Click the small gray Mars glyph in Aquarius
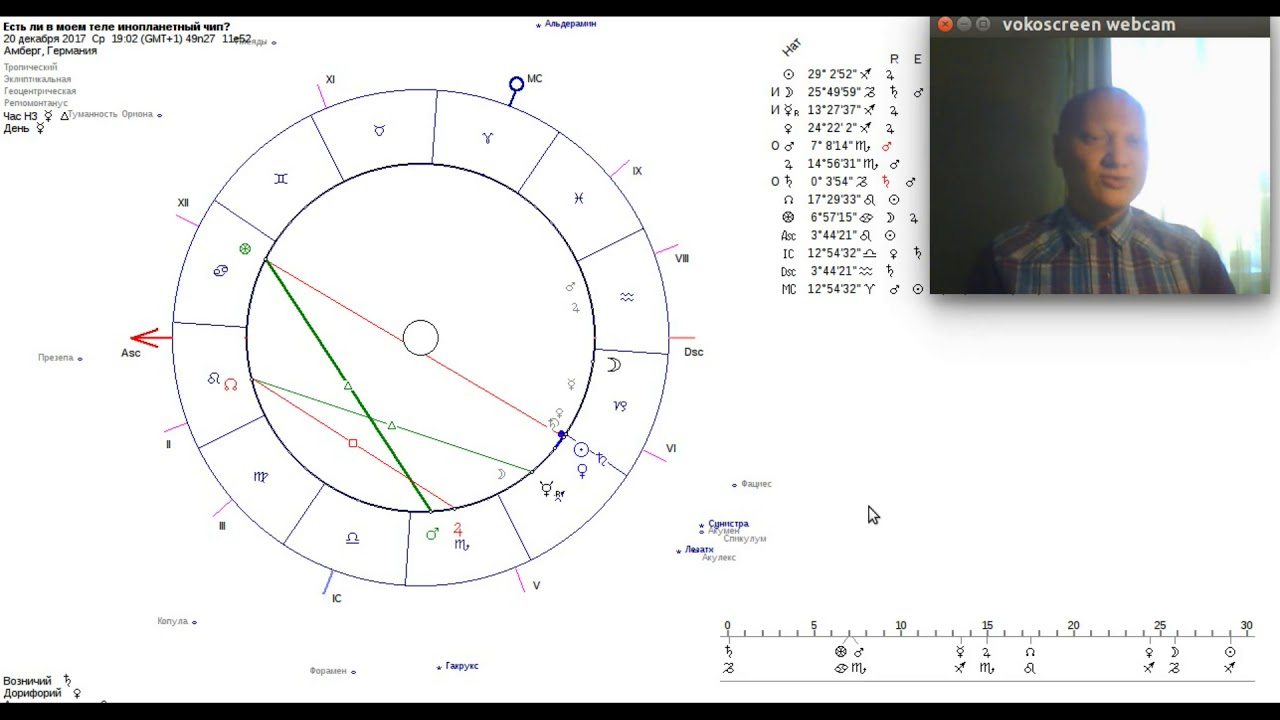 point(570,287)
